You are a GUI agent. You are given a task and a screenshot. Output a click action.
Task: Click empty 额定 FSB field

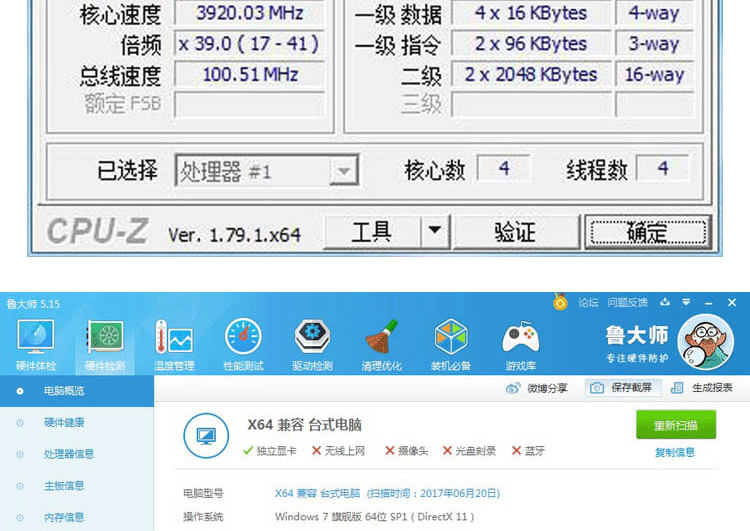[250, 104]
